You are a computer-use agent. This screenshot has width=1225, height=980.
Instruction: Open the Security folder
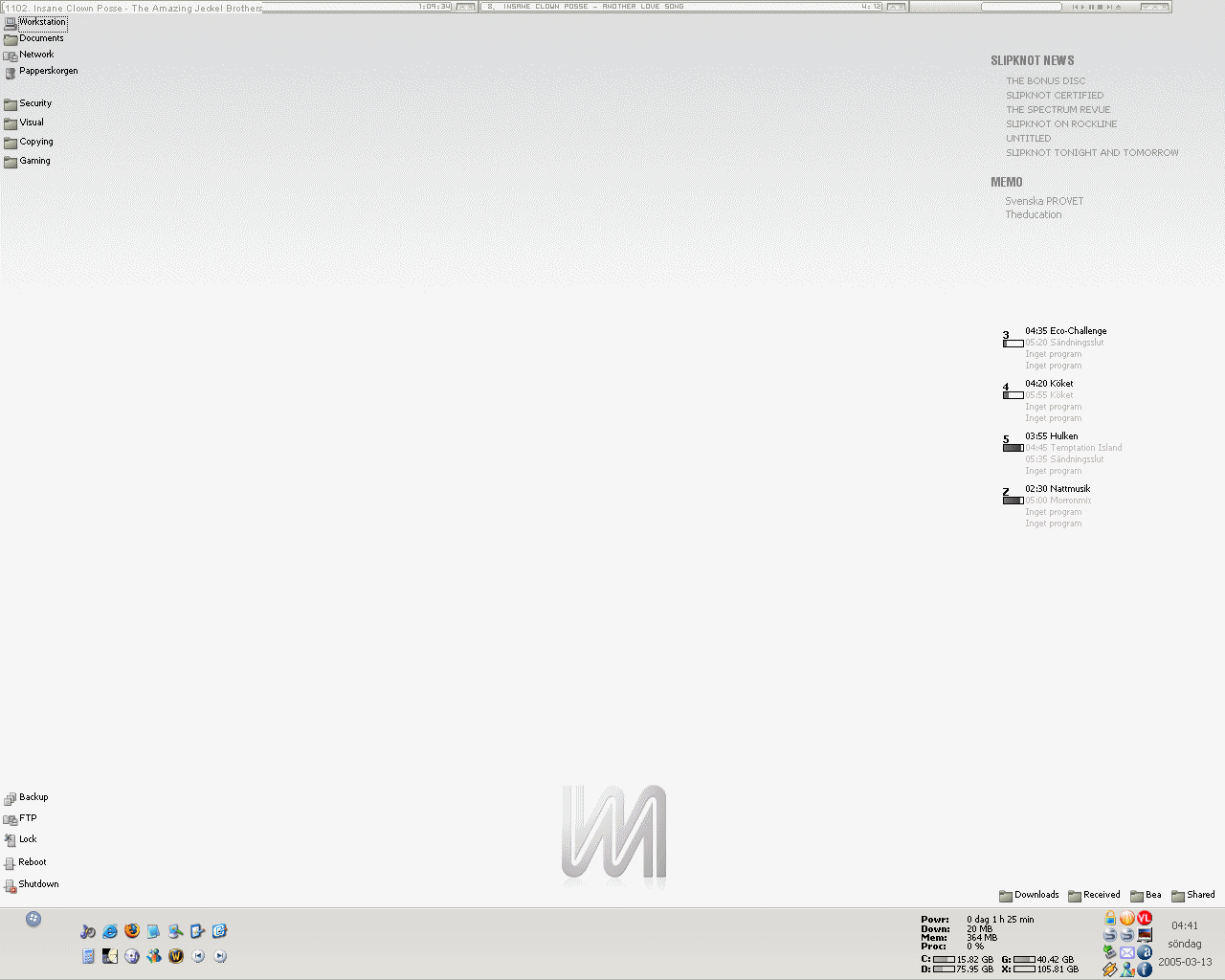coord(28,103)
